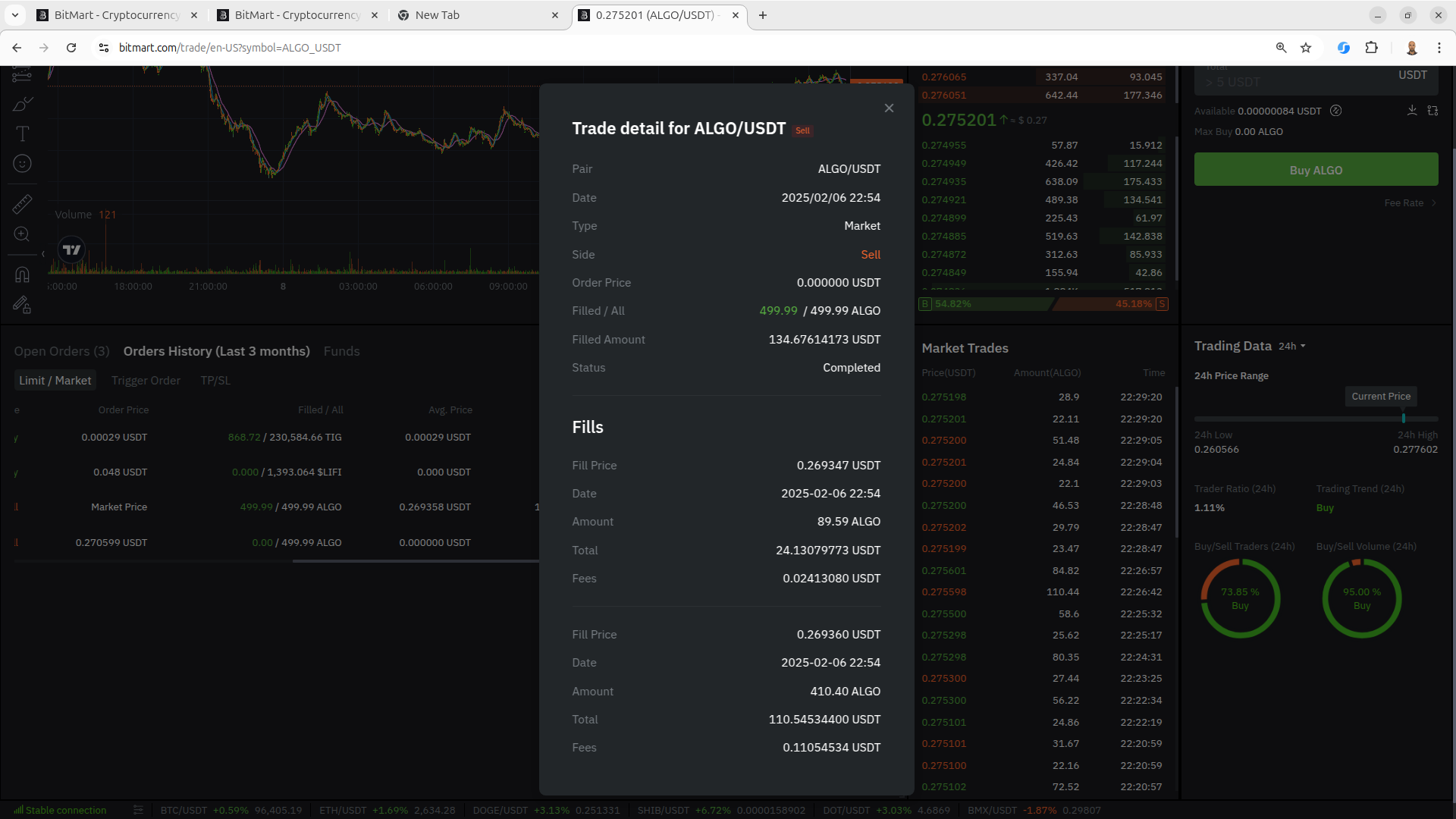1456x819 pixels.
Task: Switch to the first BitMart browser tab
Action: pos(117,15)
